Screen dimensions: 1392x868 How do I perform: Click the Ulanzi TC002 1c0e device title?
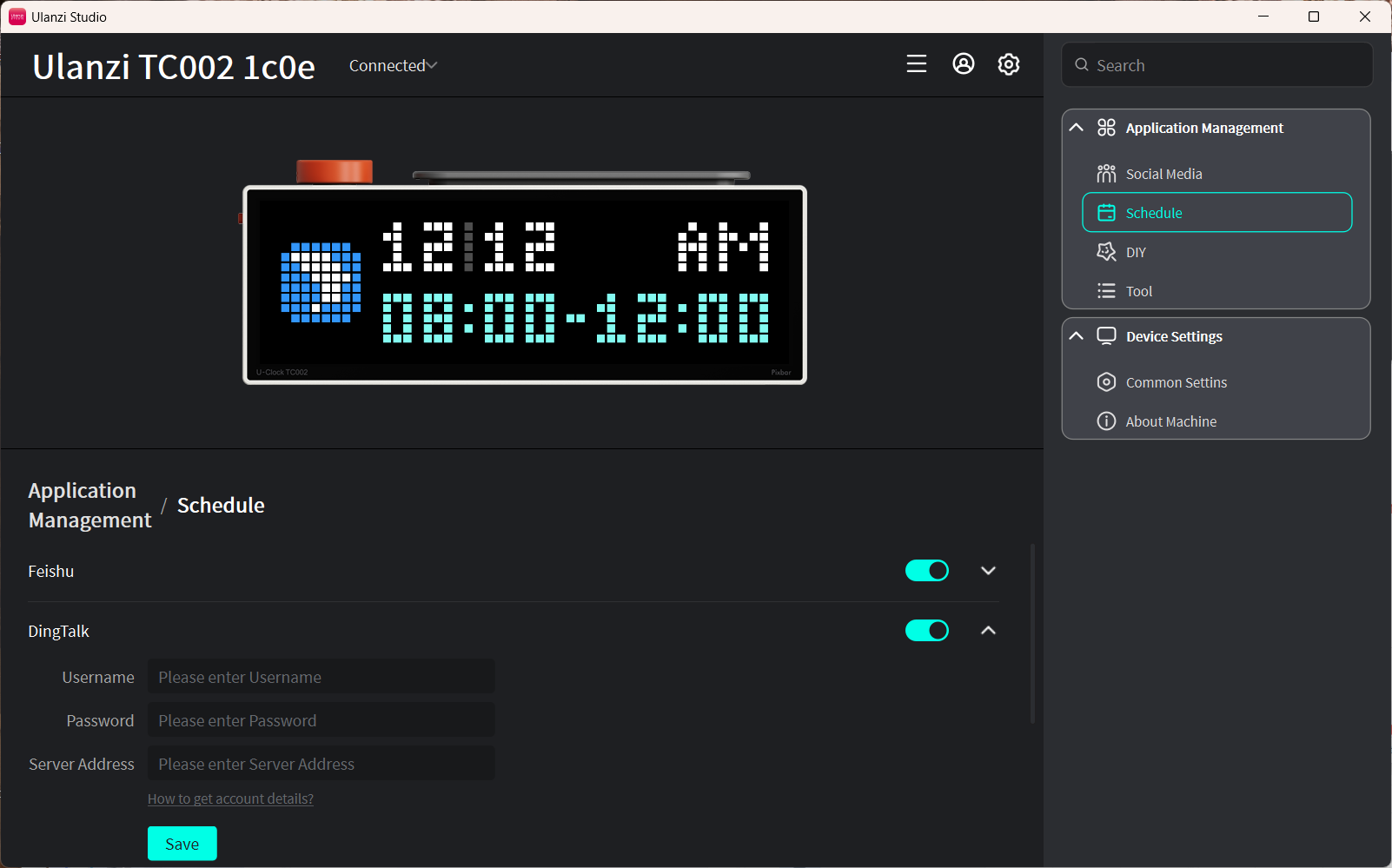pos(174,67)
